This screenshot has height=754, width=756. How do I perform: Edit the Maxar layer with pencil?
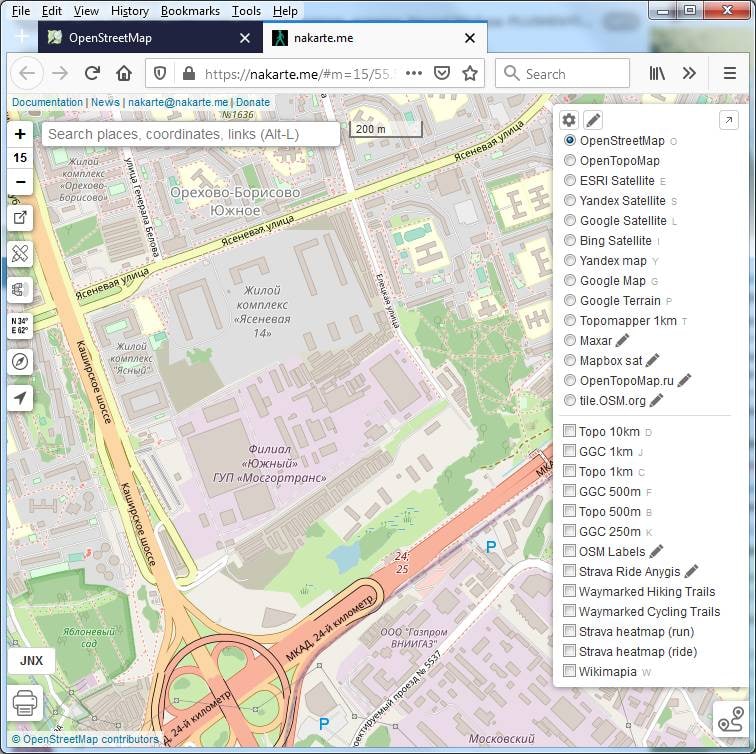622,340
